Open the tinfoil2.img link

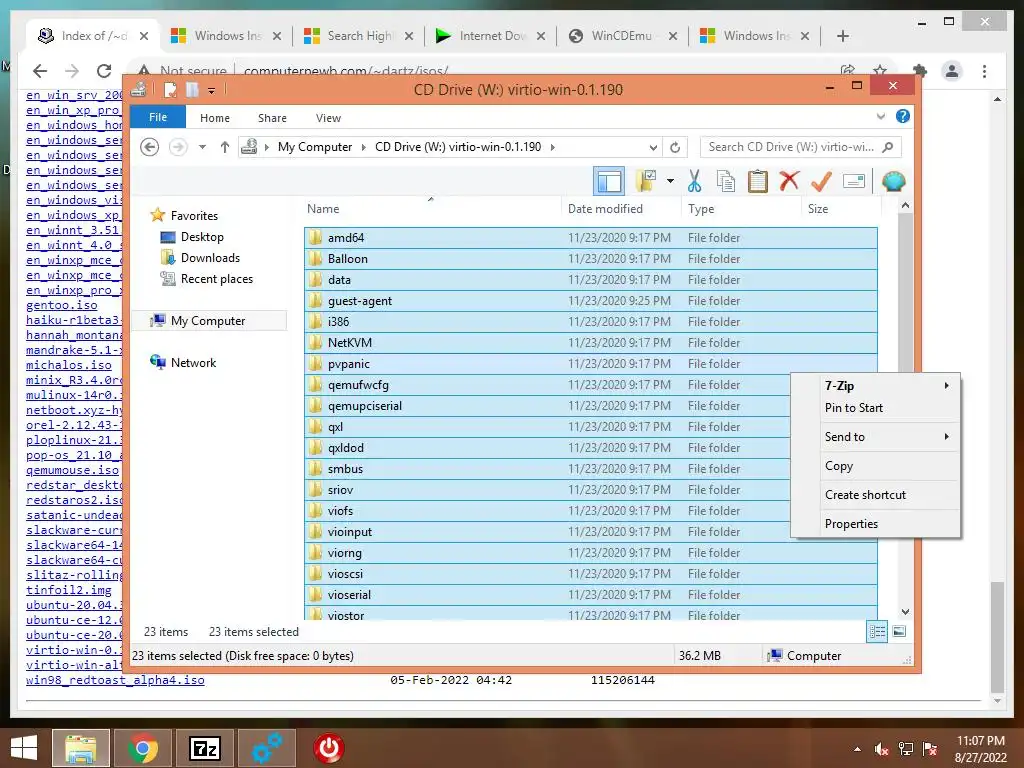point(69,590)
